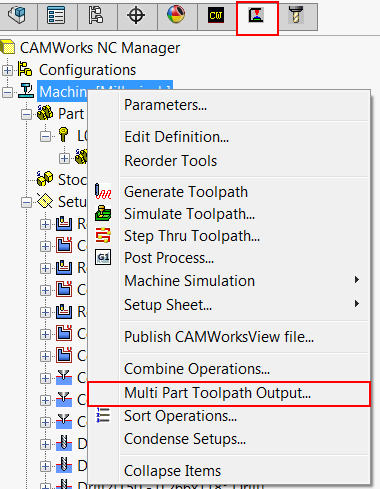Open the Machine Simulation submenu arrow
380x489 pixels.
coord(357,280)
